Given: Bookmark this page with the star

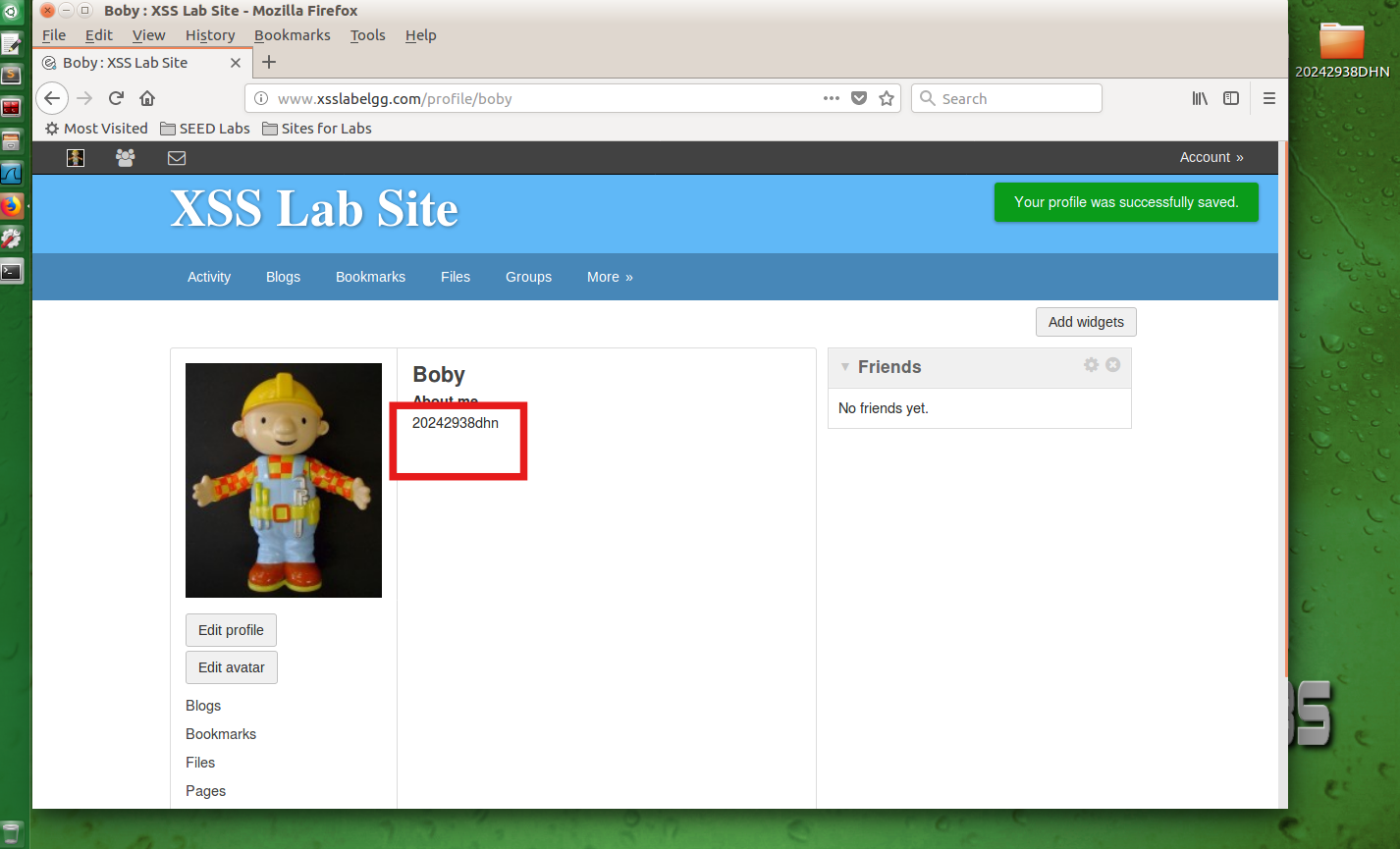Looking at the screenshot, I should (x=887, y=98).
